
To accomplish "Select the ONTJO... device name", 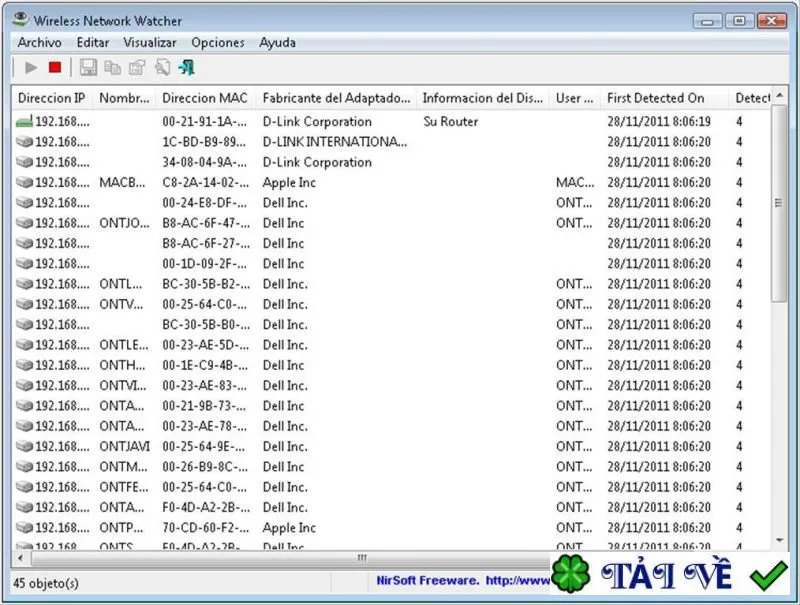I will click(124, 223).
